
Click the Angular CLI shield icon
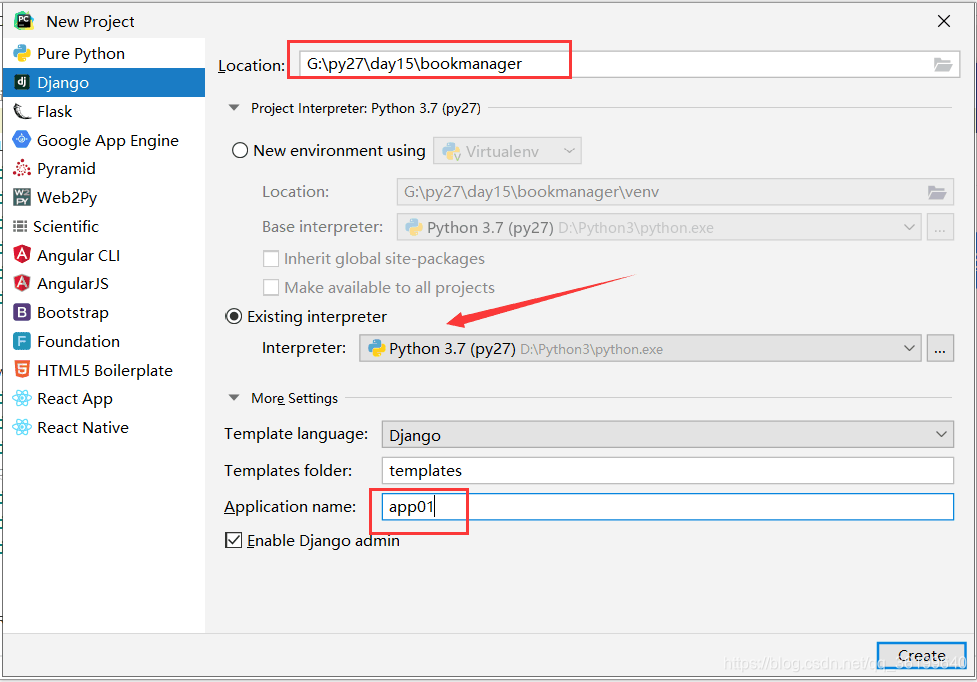click(22, 254)
